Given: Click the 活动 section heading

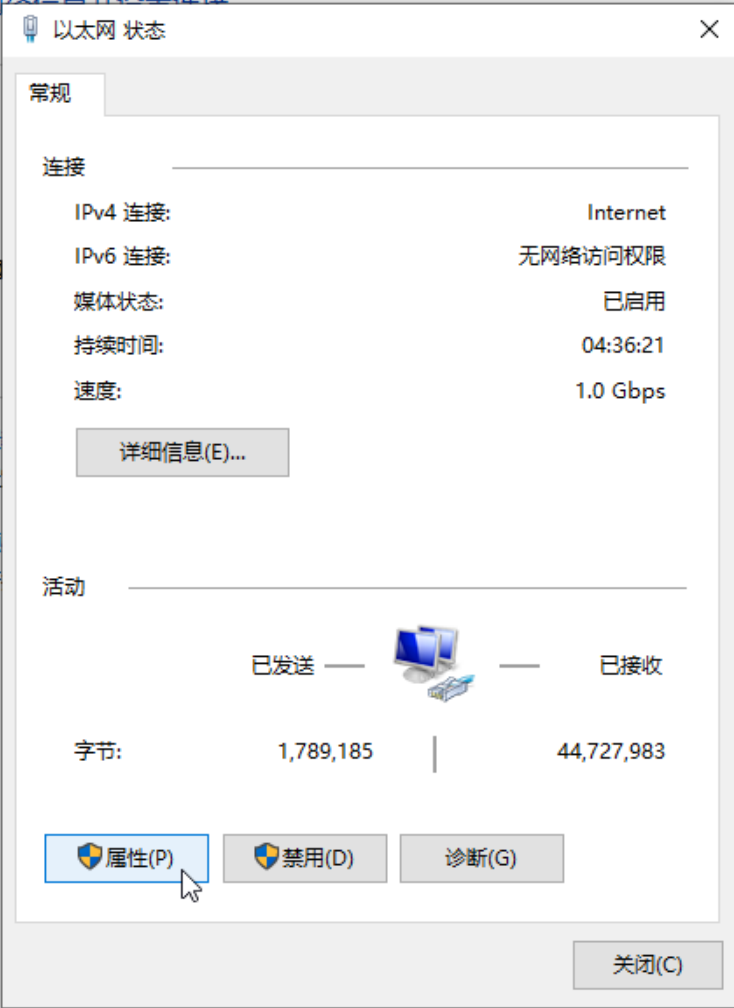Looking at the screenshot, I should [64, 587].
